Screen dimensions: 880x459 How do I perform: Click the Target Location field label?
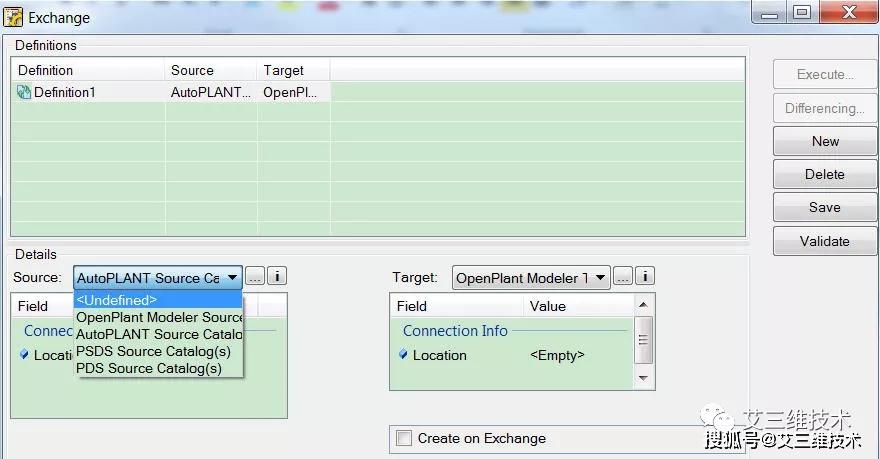point(439,355)
